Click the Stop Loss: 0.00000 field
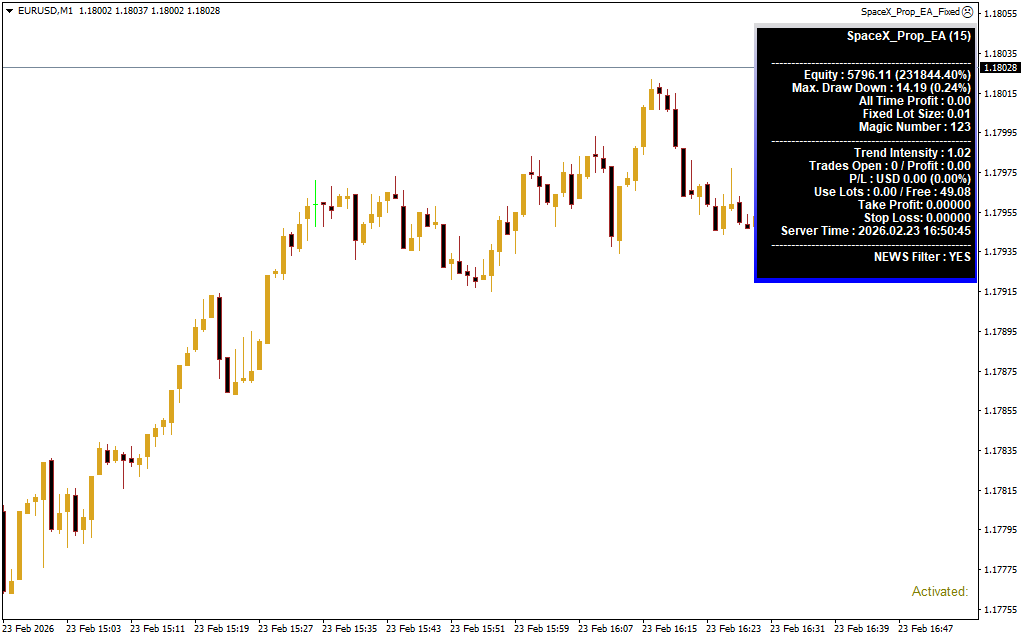Viewport: 1024px width, 640px height. pyautogui.click(x=917, y=218)
